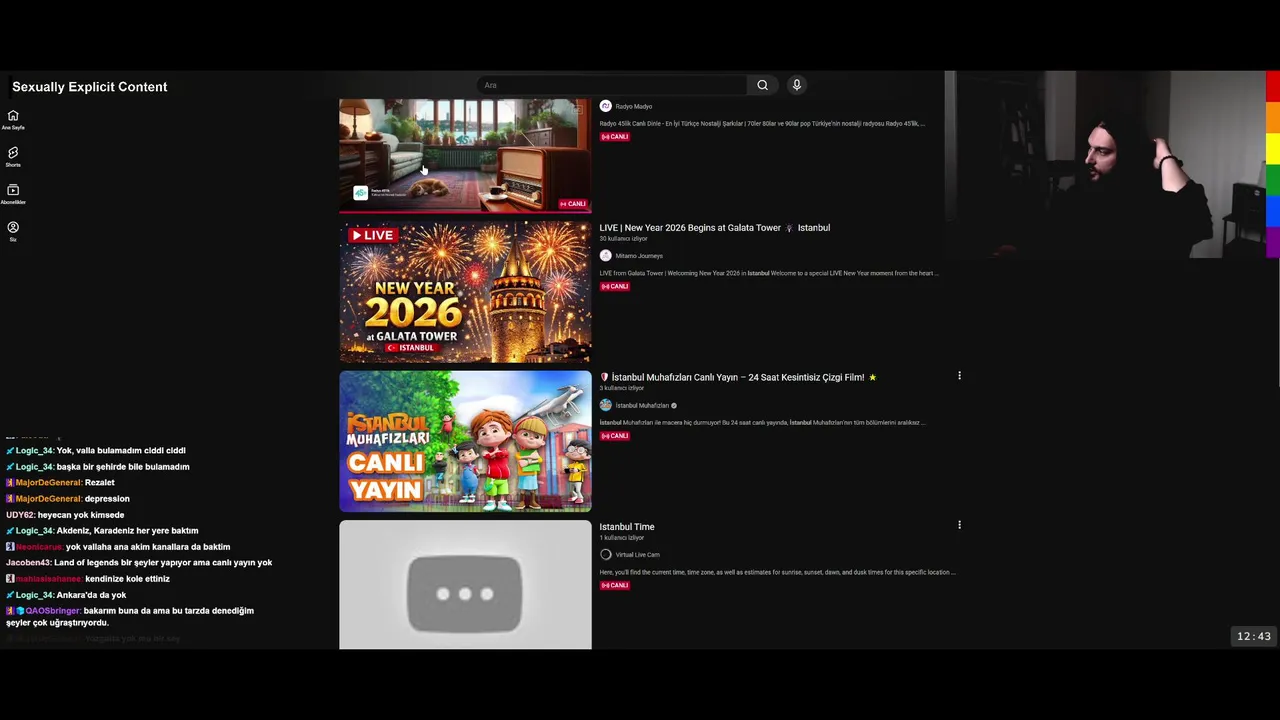Viewport: 1280px width, 720px height.
Task: Click CANLI badge under İstanbul Muhafızları video
Action: coord(615,436)
